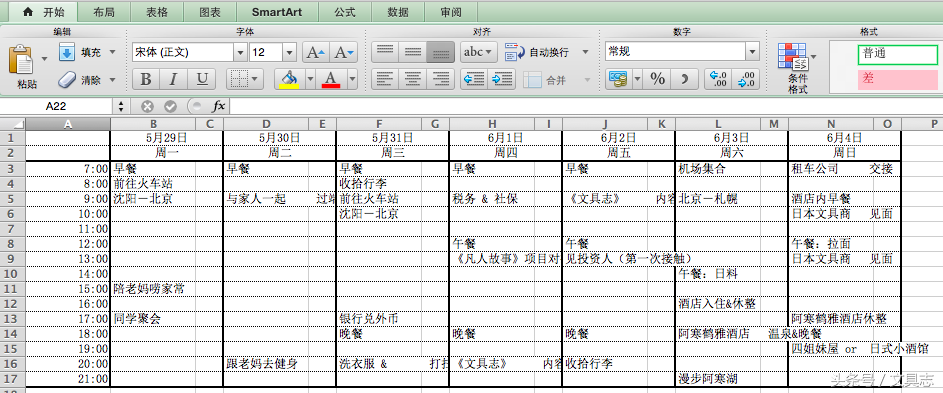The height and width of the screenshot is (393, 943).
Task: Click the font size field showing 12
Action: [266, 52]
